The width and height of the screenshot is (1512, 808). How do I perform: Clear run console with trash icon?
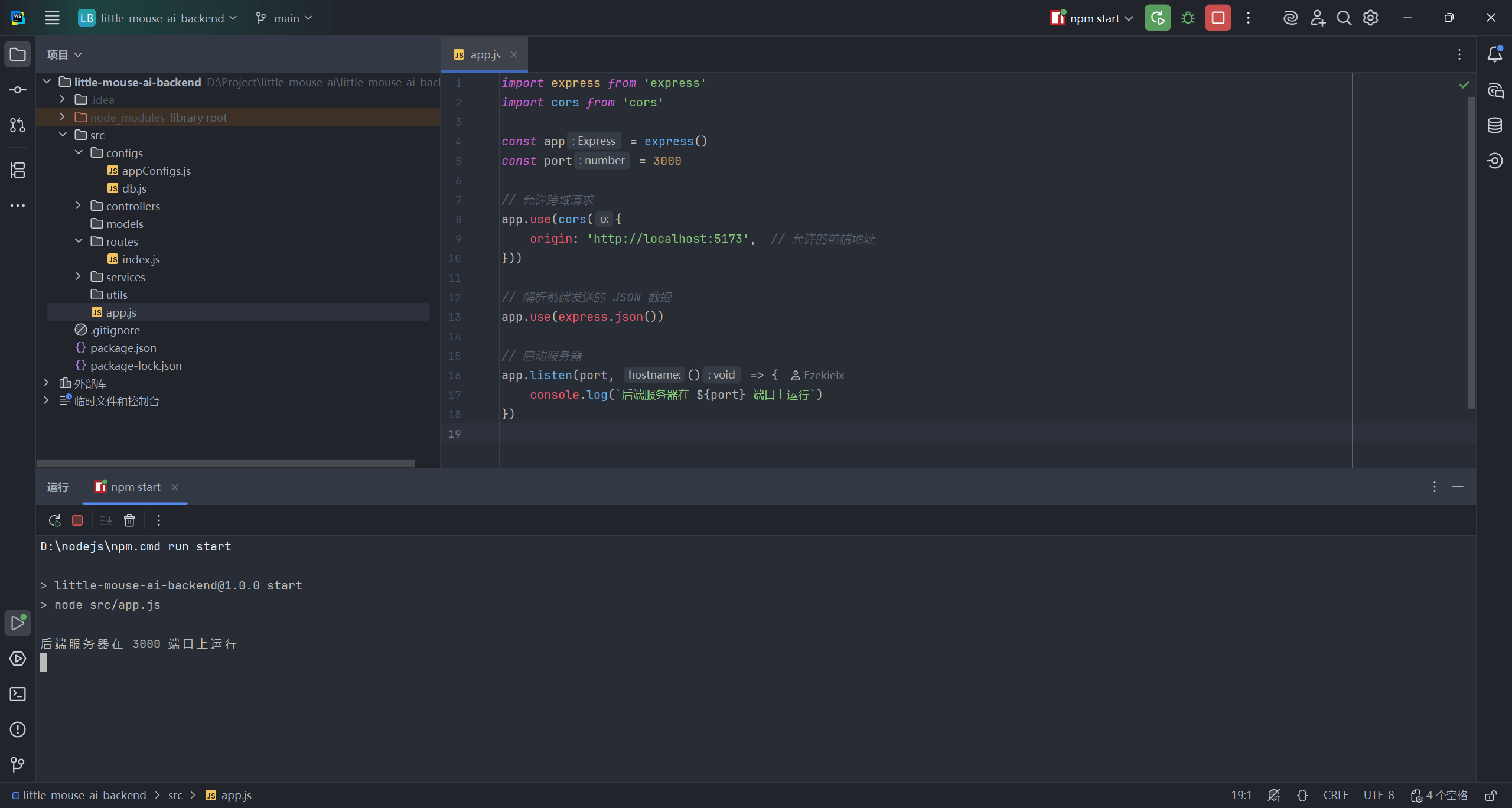(129, 520)
